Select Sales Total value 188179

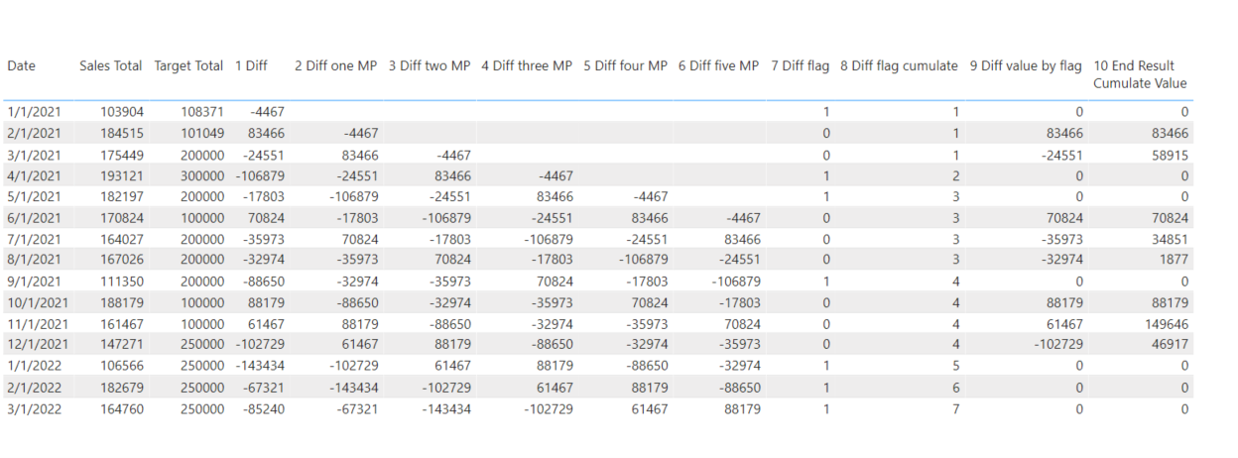(121, 302)
